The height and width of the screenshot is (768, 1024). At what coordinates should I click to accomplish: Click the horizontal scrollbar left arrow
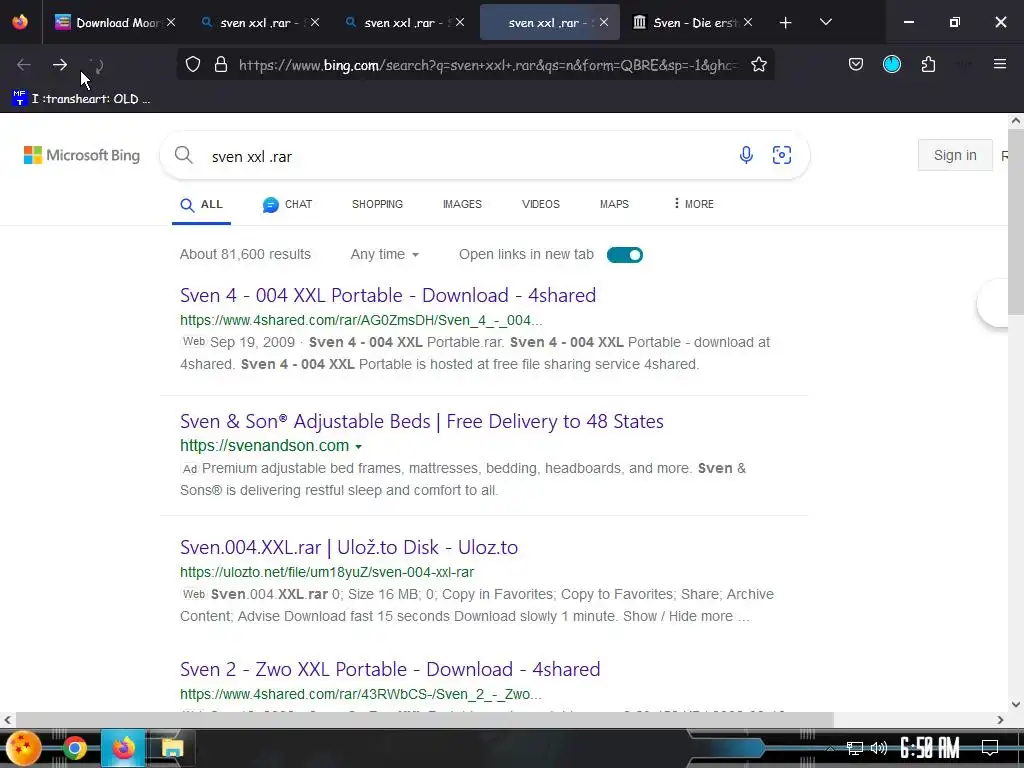click(x=7, y=720)
